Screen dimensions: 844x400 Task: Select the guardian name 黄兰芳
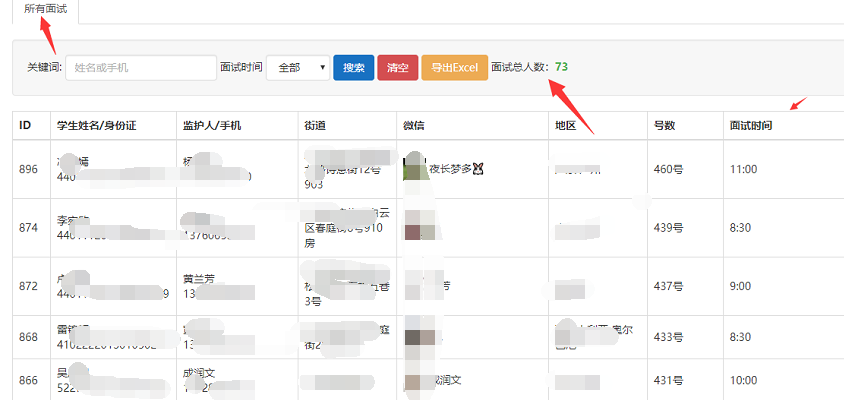pos(201,283)
